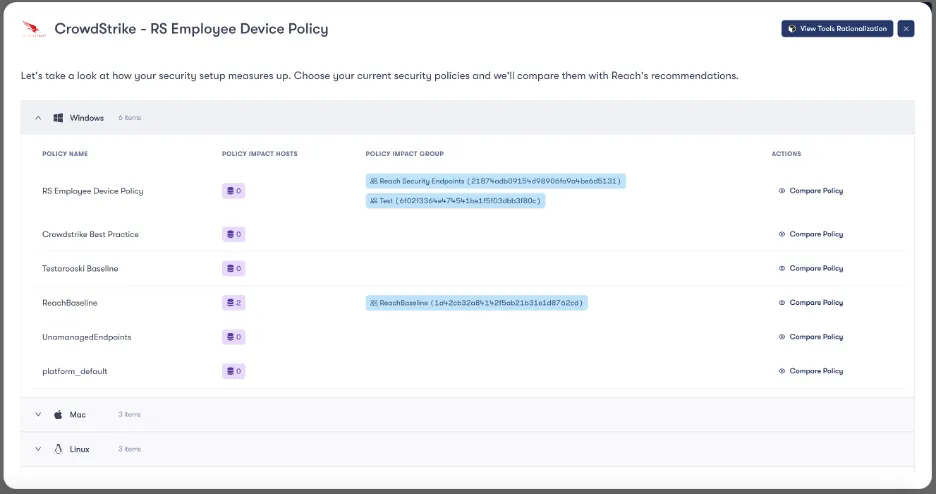Screen dimensions: 936x494
Task: Click host count badge for Crowdstrike Best Practice
Action: coord(233,234)
